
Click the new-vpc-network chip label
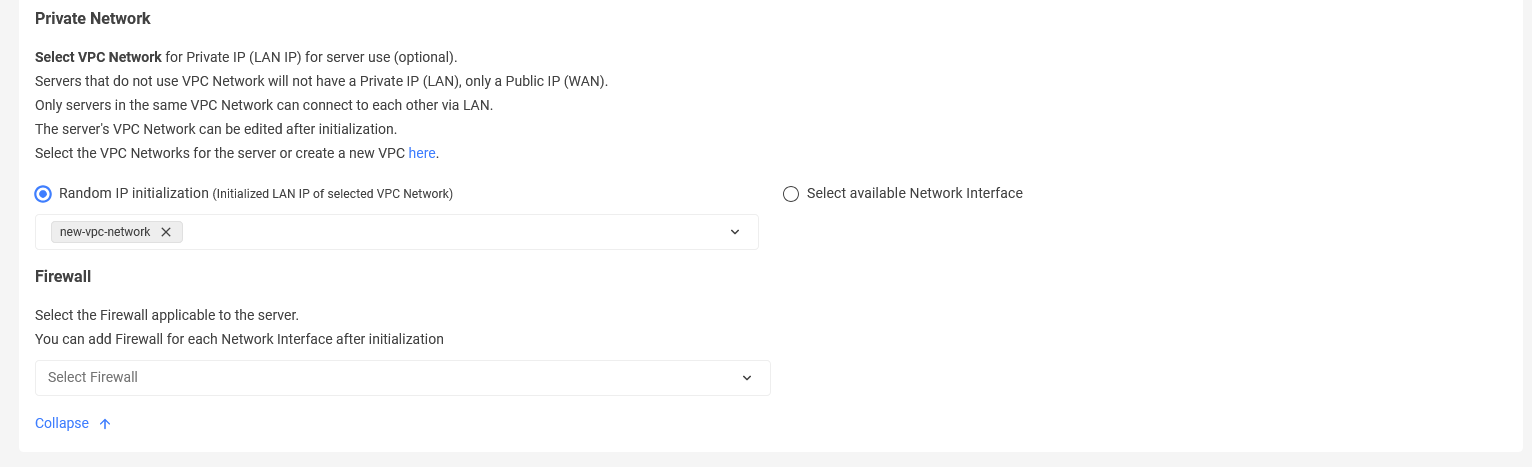(105, 232)
